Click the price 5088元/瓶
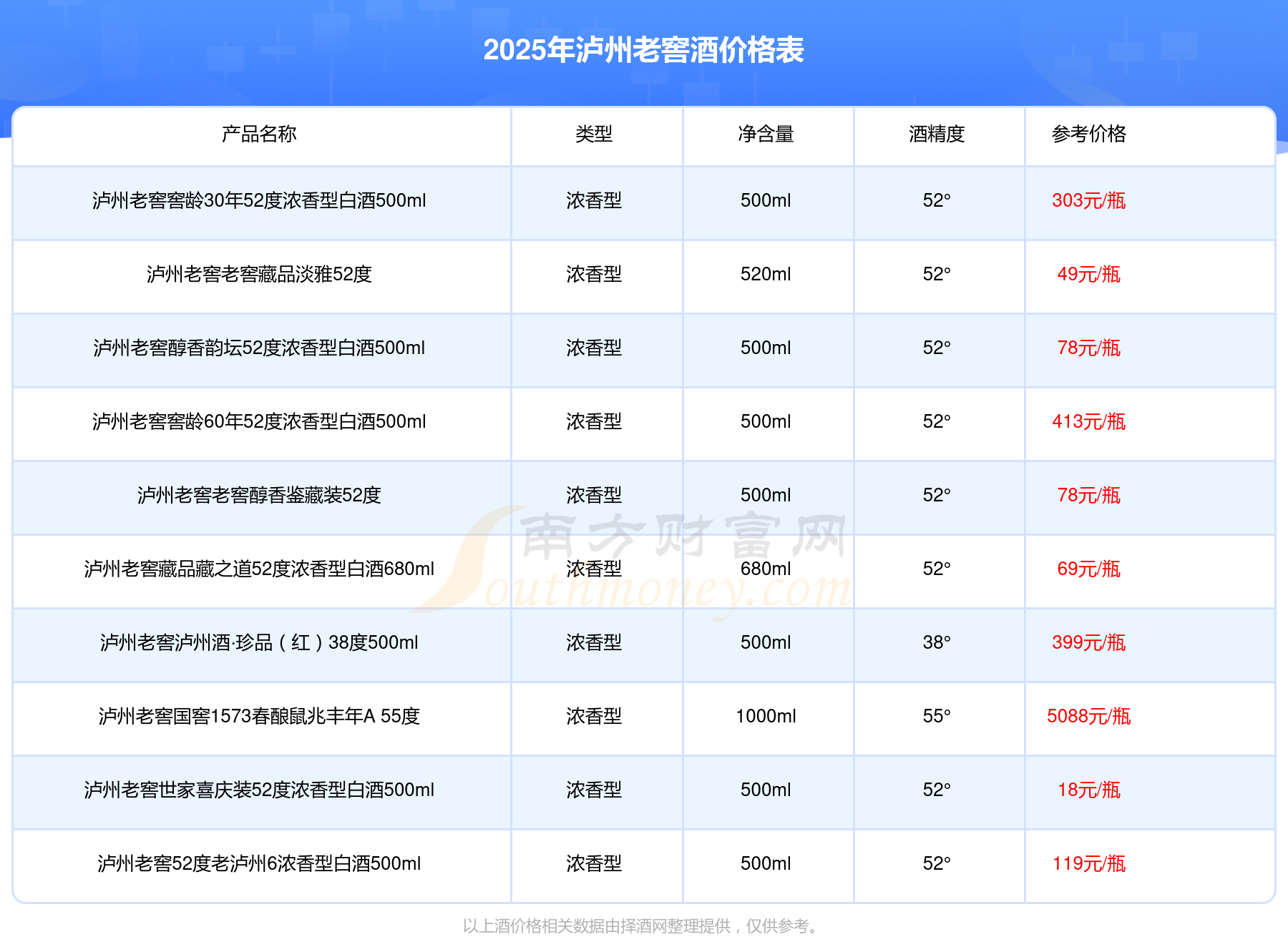 (x=1088, y=716)
